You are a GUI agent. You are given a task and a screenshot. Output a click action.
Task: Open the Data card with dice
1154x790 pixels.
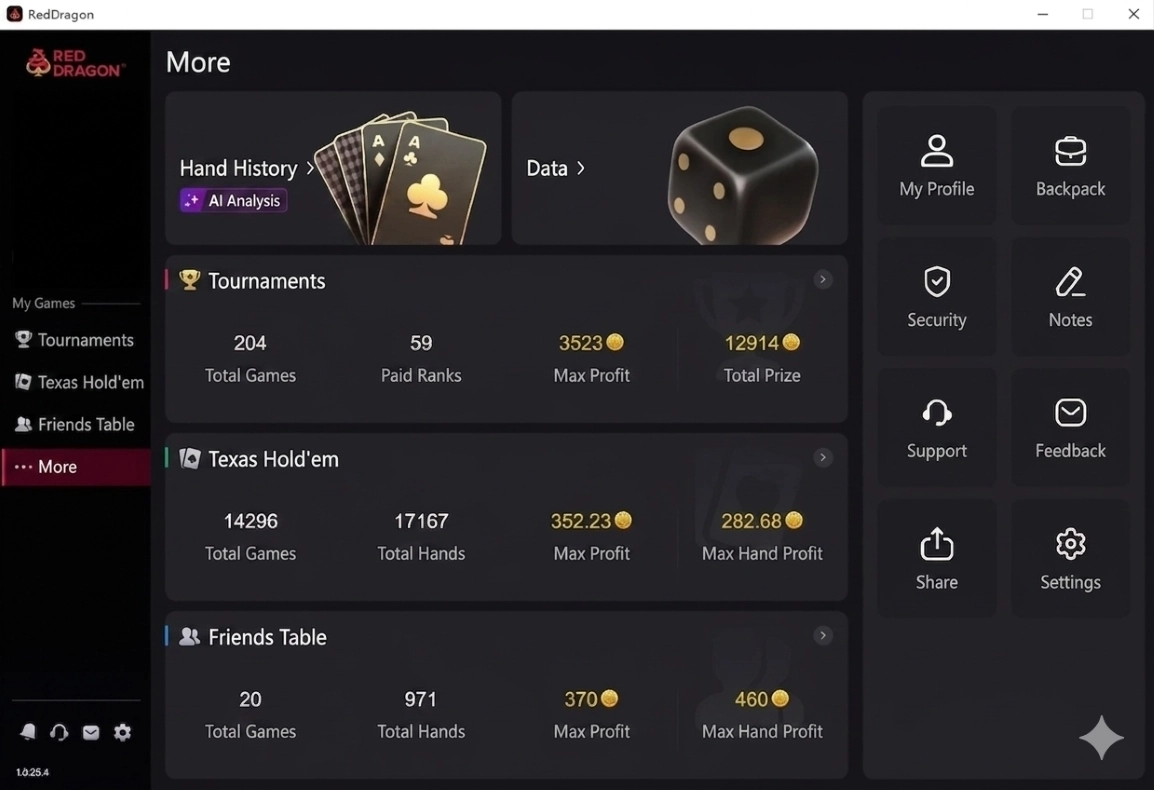pos(679,168)
